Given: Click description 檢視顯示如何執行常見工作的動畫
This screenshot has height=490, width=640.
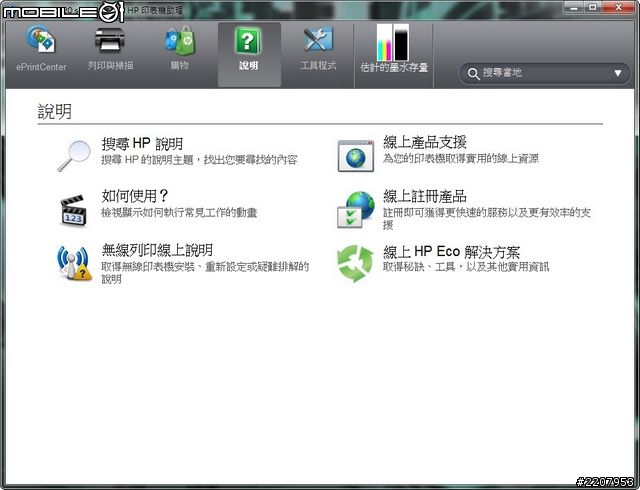Looking at the screenshot, I should tap(179, 212).
